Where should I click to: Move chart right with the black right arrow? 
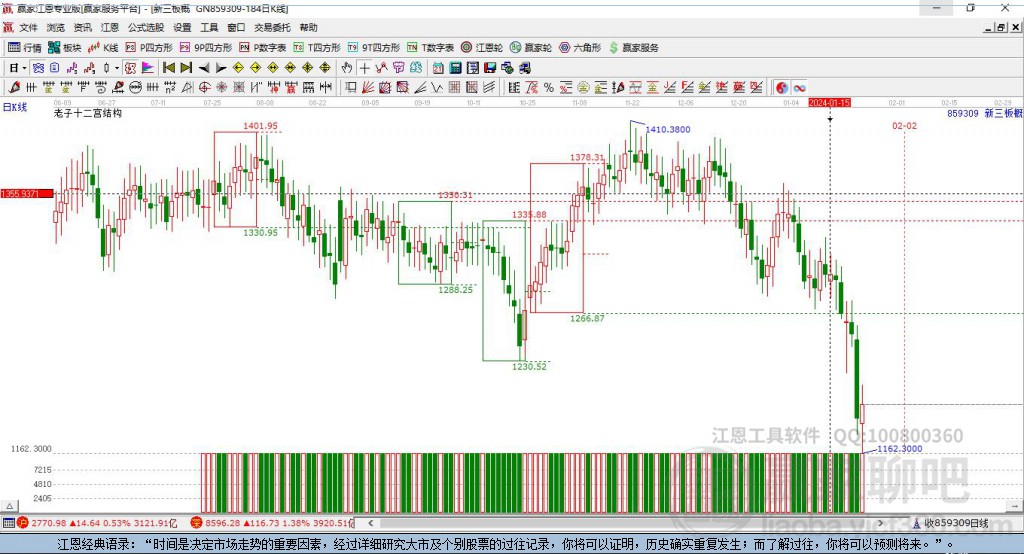tap(221, 68)
